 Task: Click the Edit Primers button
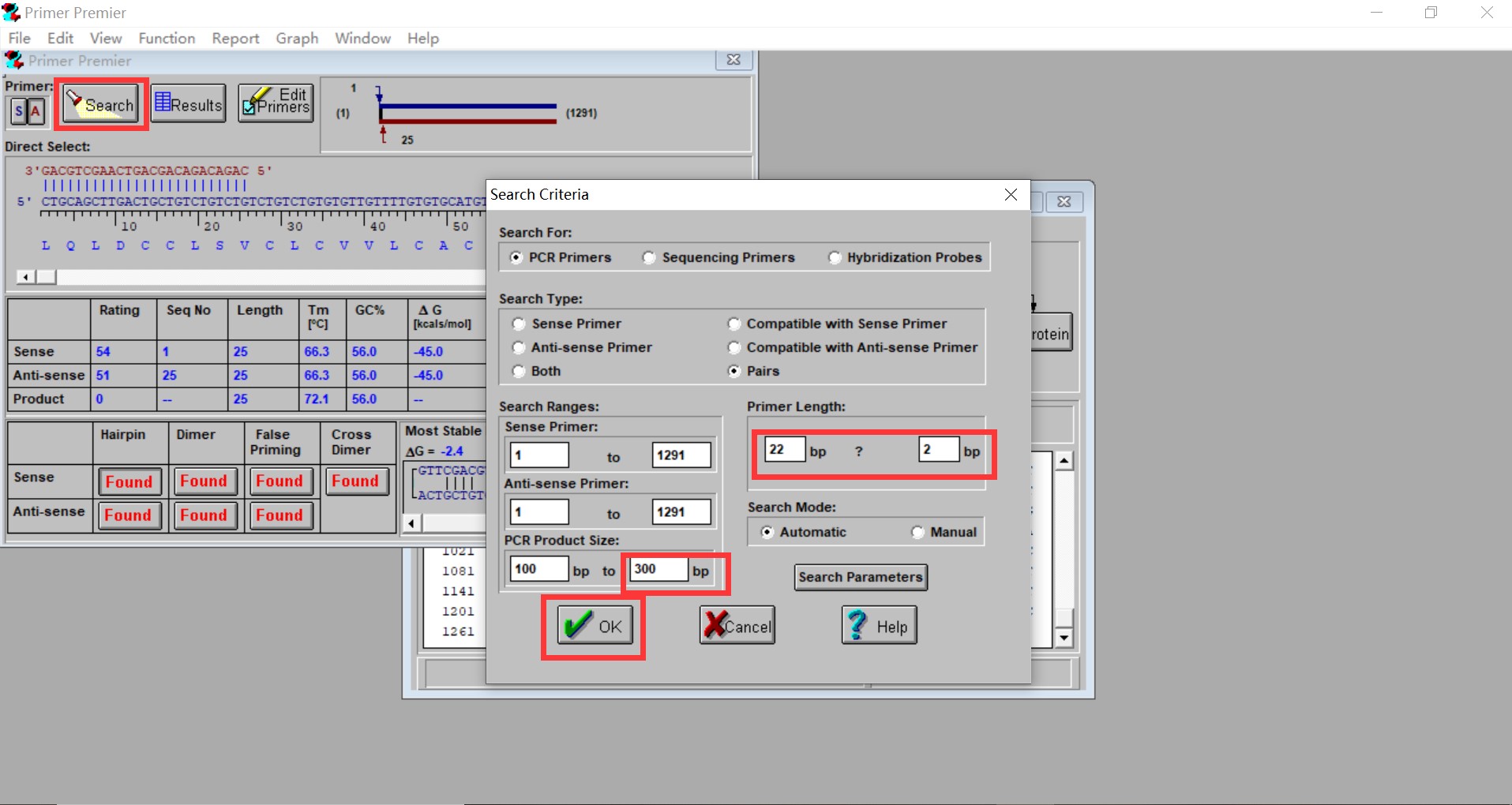(x=276, y=103)
